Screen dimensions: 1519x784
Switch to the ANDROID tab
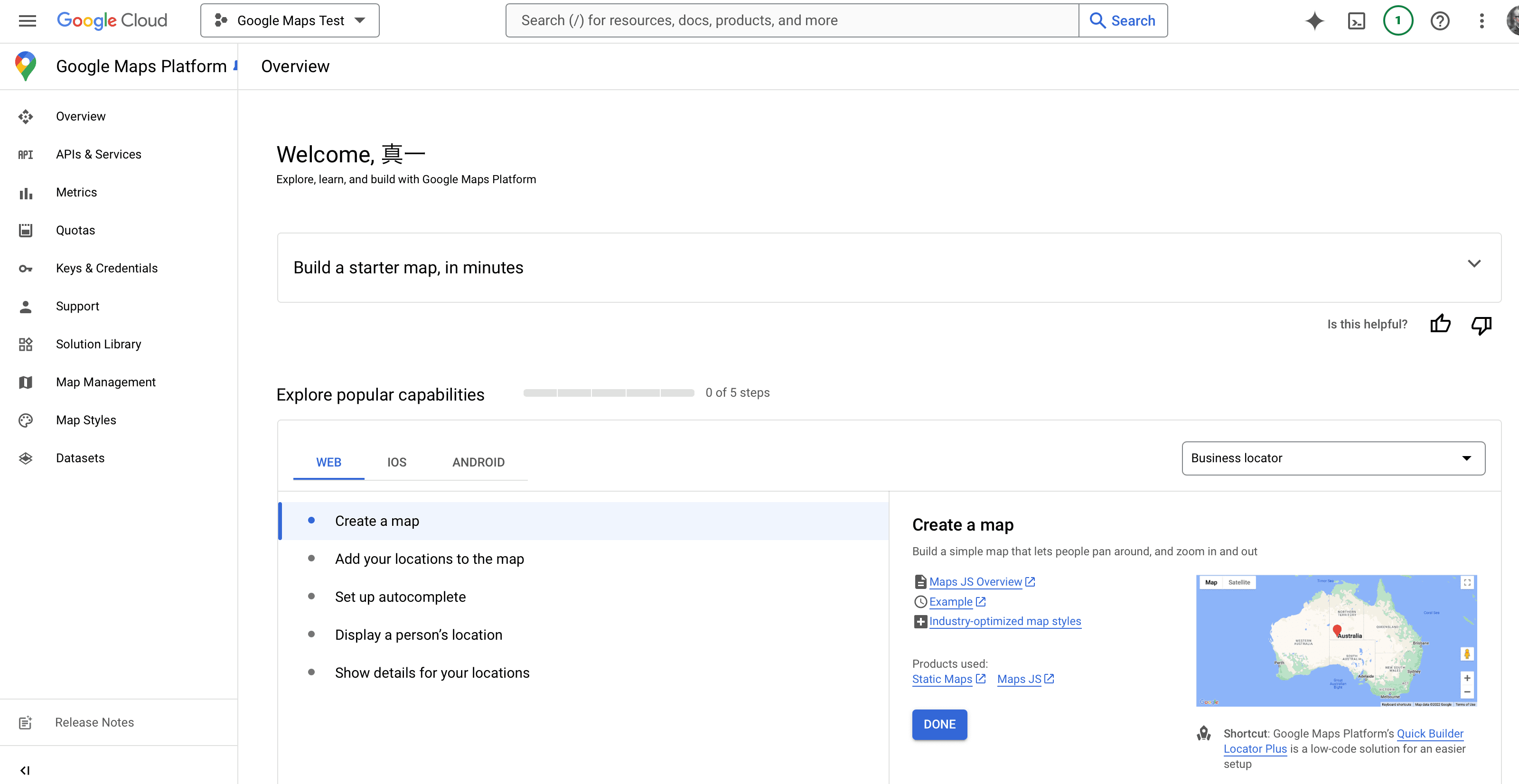478,462
